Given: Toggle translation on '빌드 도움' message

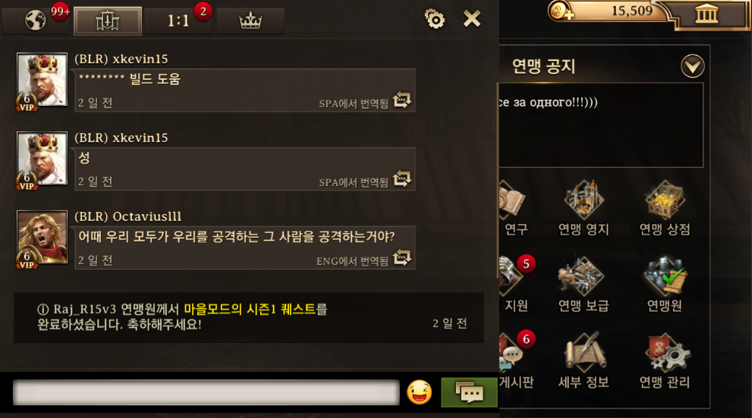Looking at the screenshot, I should [x=402, y=100].
